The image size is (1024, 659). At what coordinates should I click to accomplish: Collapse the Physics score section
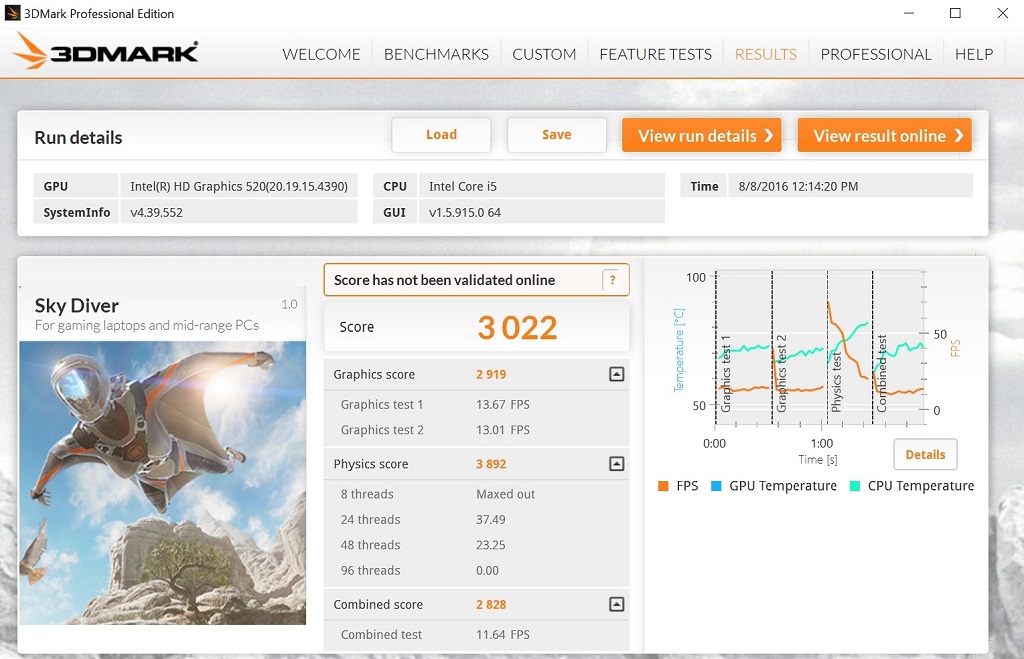pos(616,464)
